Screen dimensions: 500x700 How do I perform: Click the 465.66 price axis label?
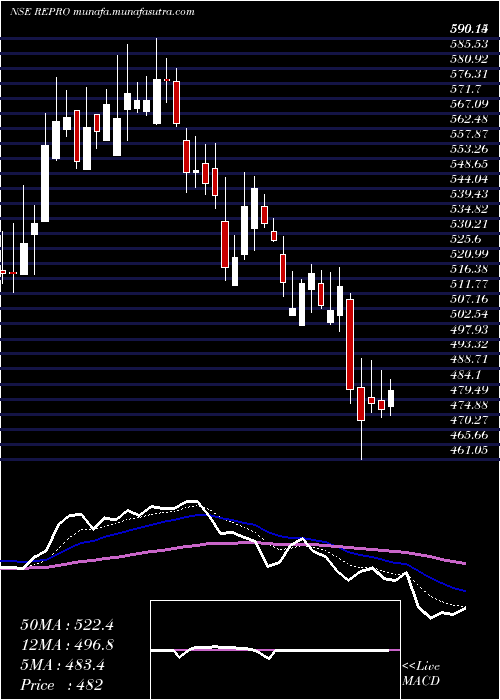coord(468,434)
